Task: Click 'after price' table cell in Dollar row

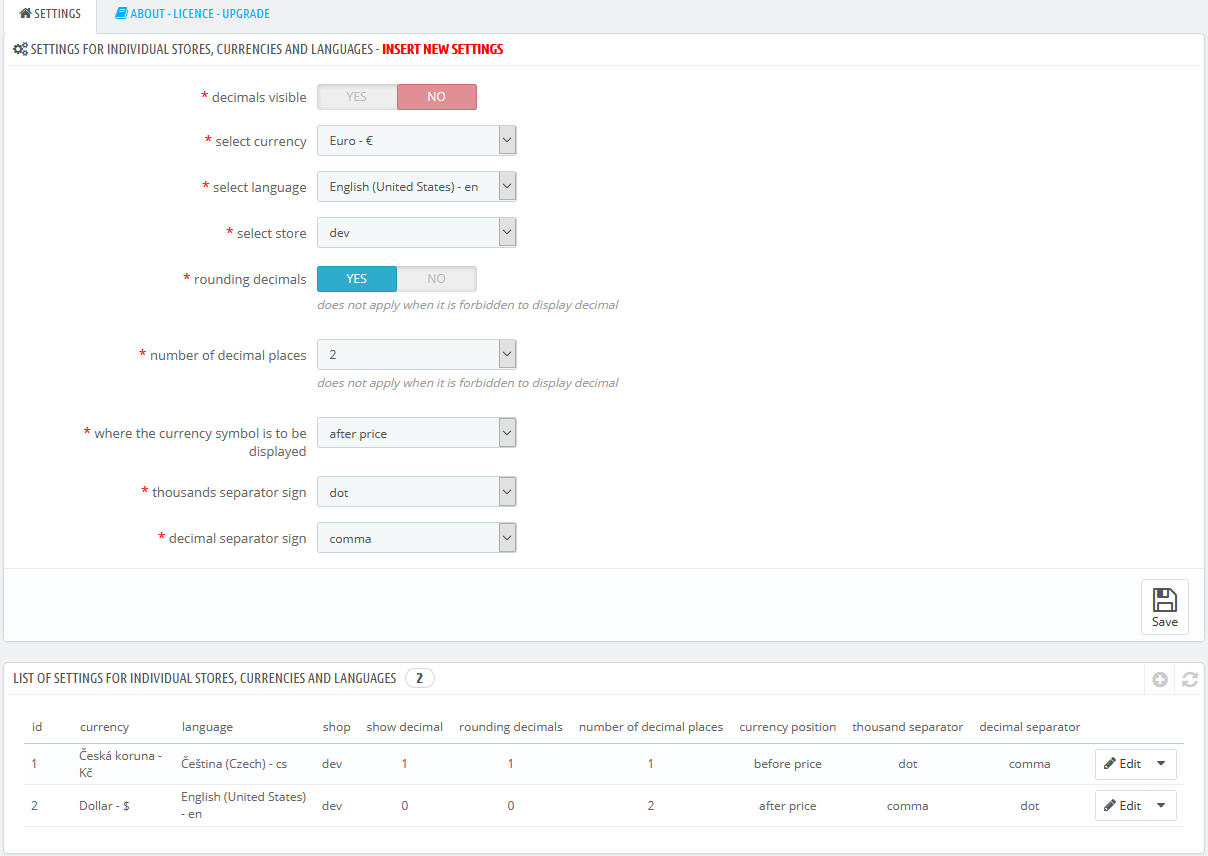Action: [x=788, y=806]
